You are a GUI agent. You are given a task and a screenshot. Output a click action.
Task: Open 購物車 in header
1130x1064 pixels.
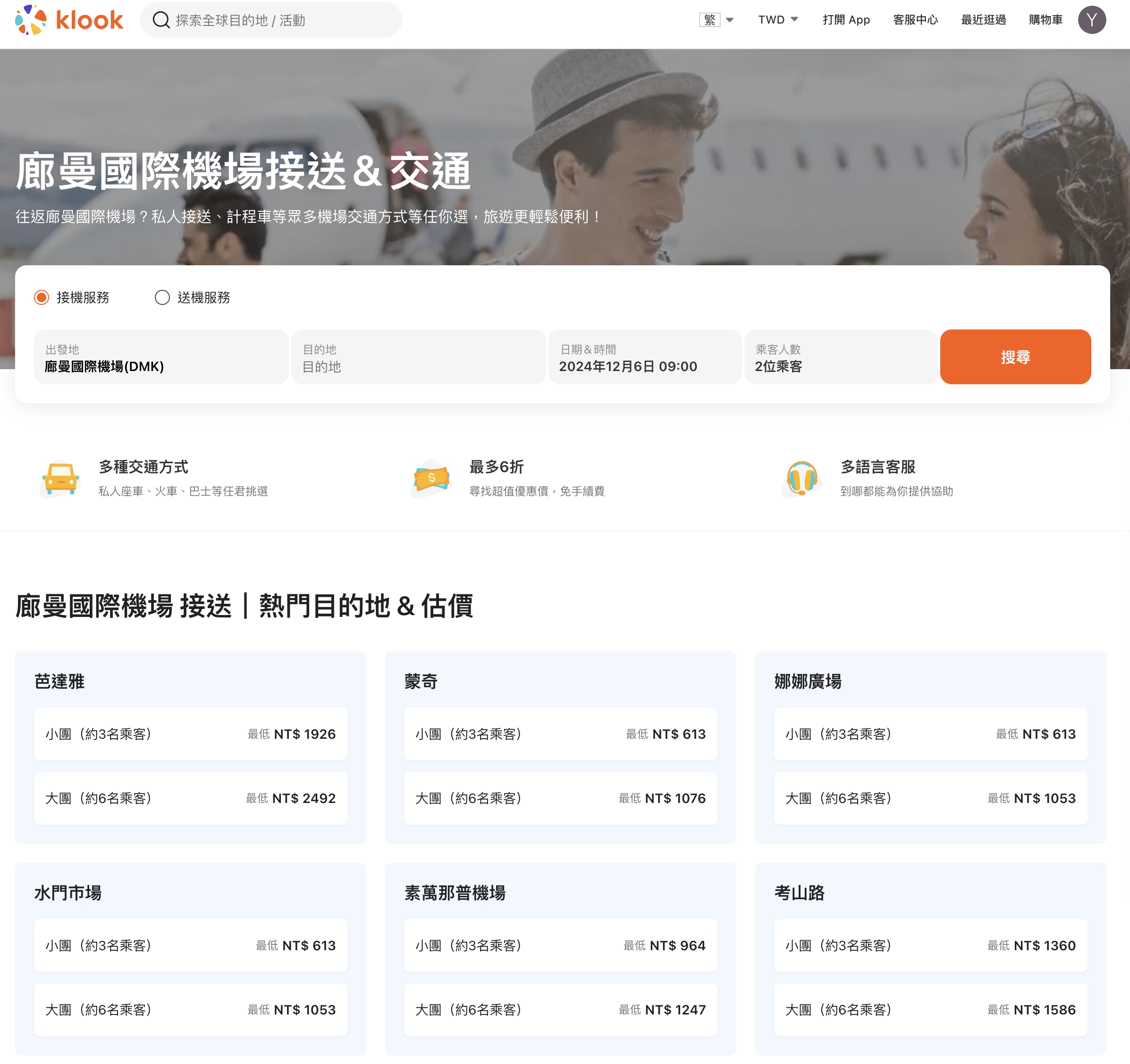pyautogui.click(x=1046, y=20)
